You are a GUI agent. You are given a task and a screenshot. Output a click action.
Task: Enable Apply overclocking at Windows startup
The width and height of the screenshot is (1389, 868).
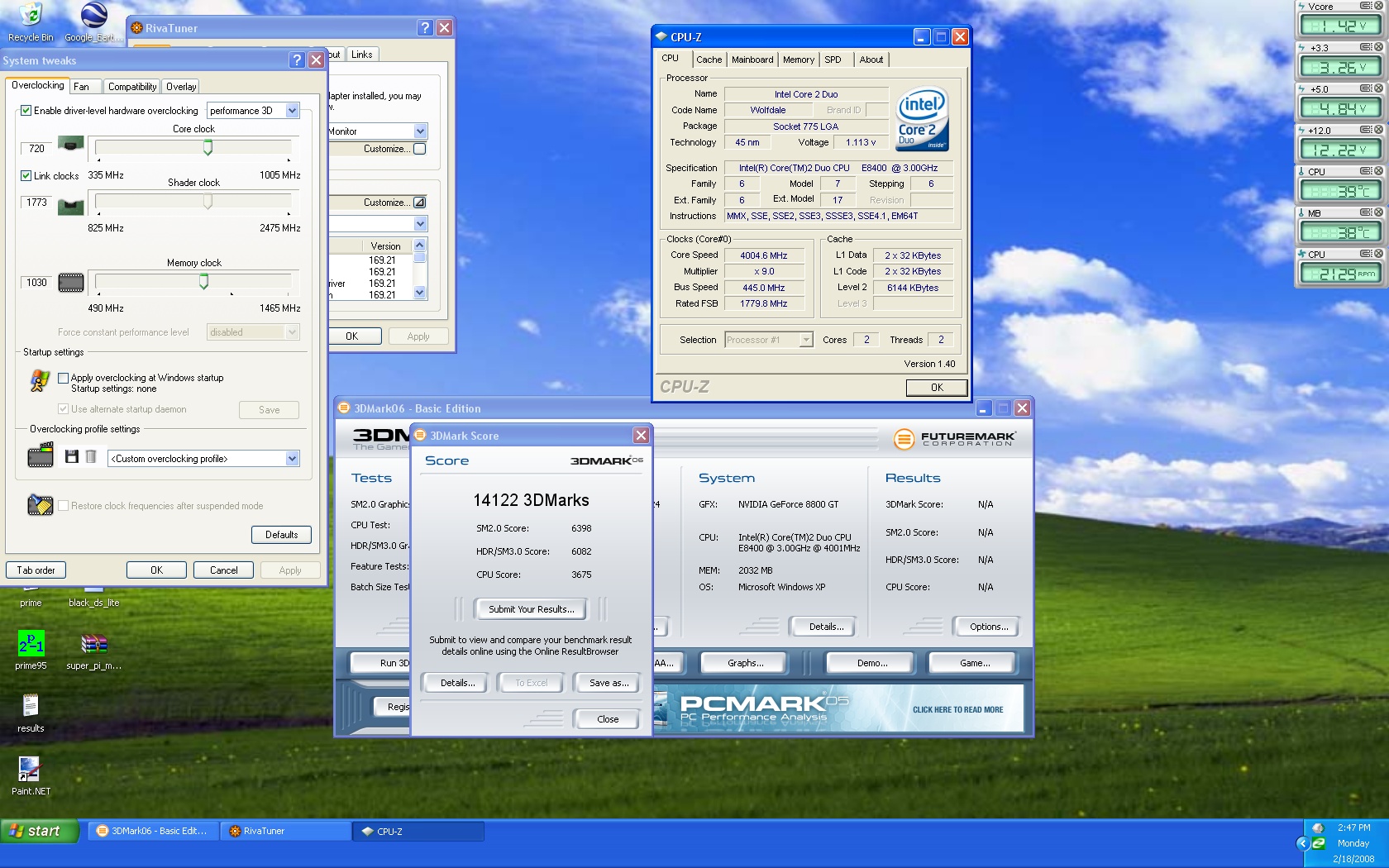coord(63,378)
